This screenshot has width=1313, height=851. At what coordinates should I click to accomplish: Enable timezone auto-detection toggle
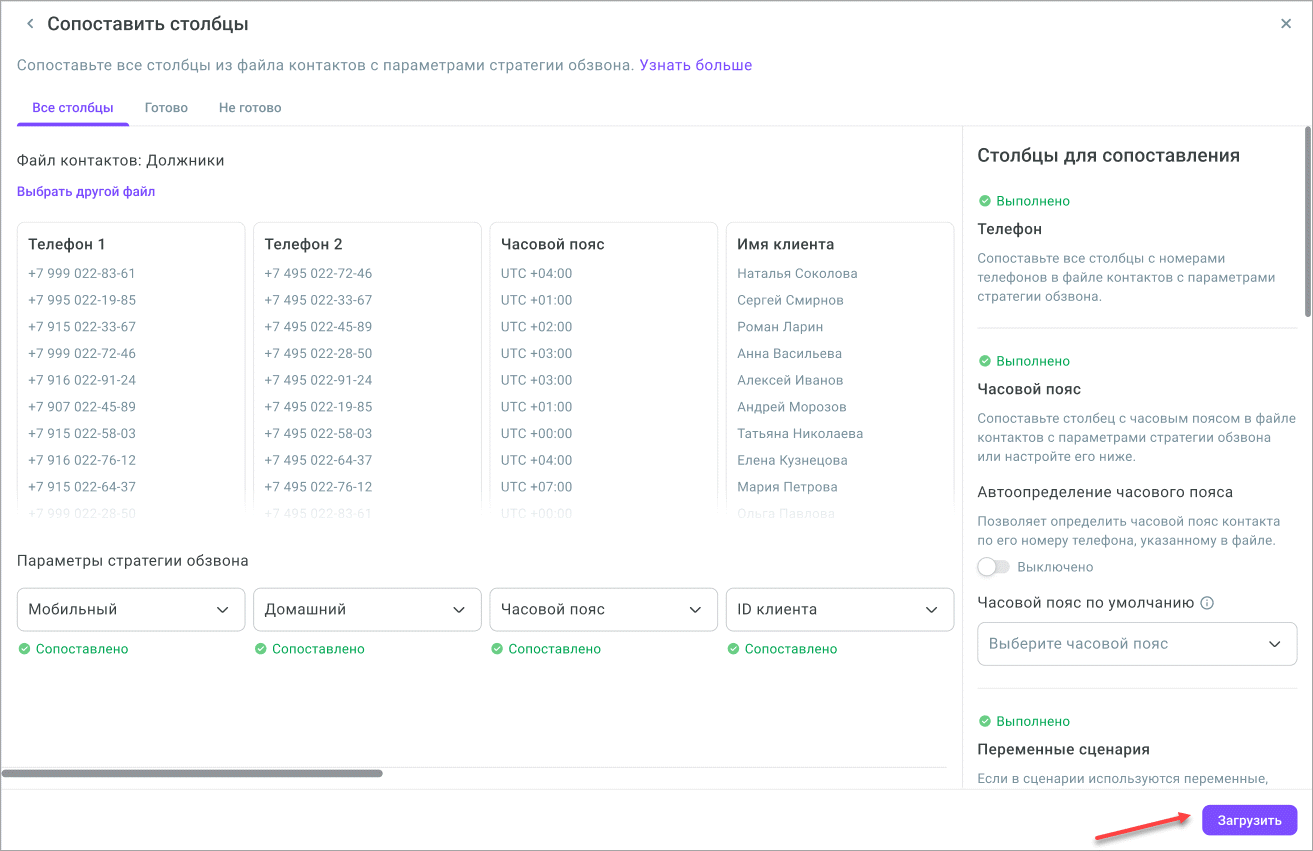[993, 567]
